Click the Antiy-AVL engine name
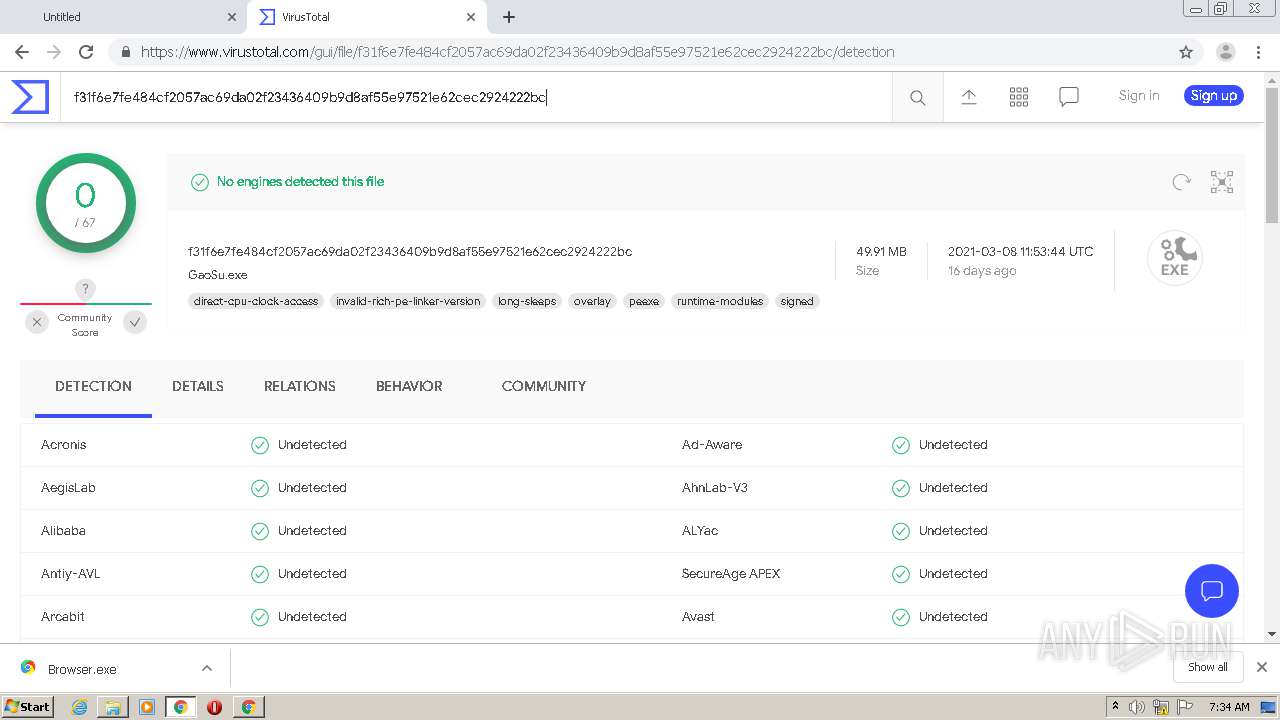 click(x=71, y=574)
